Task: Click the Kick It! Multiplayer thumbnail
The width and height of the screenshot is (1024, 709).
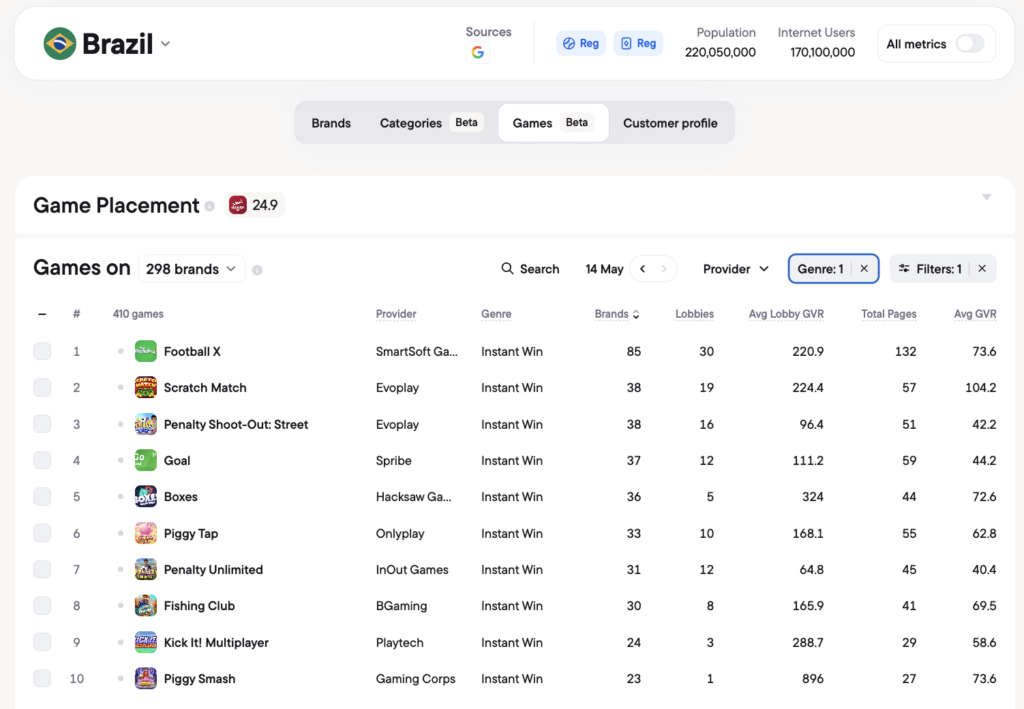Action: click(x=146, y=642)
